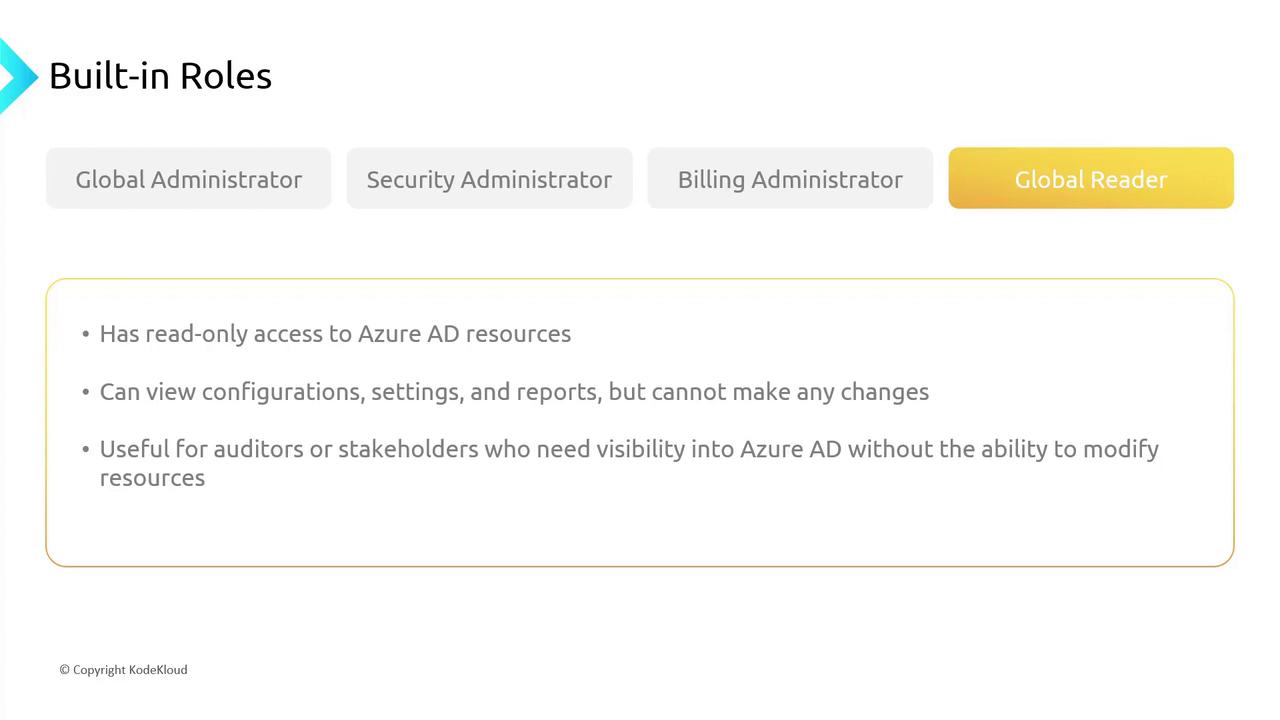Click the bullet dot before "Has read-only"
Screen dimensions: 1280x720
pos(86,334)
